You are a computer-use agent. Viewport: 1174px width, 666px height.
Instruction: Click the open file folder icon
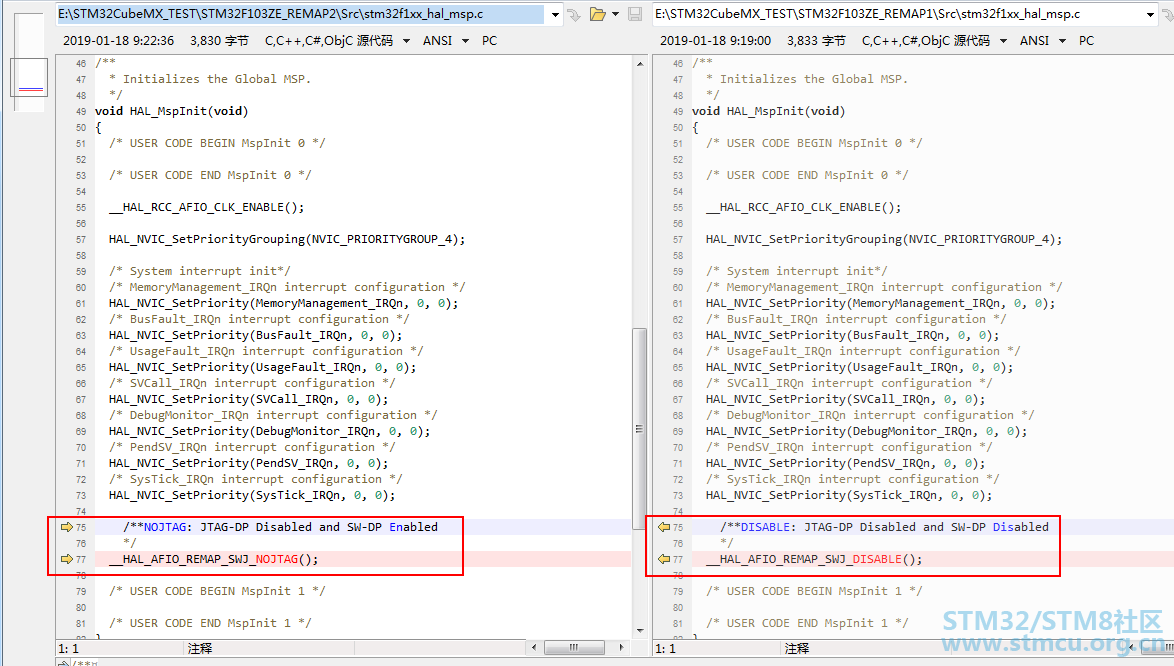[x=597, y=14]
